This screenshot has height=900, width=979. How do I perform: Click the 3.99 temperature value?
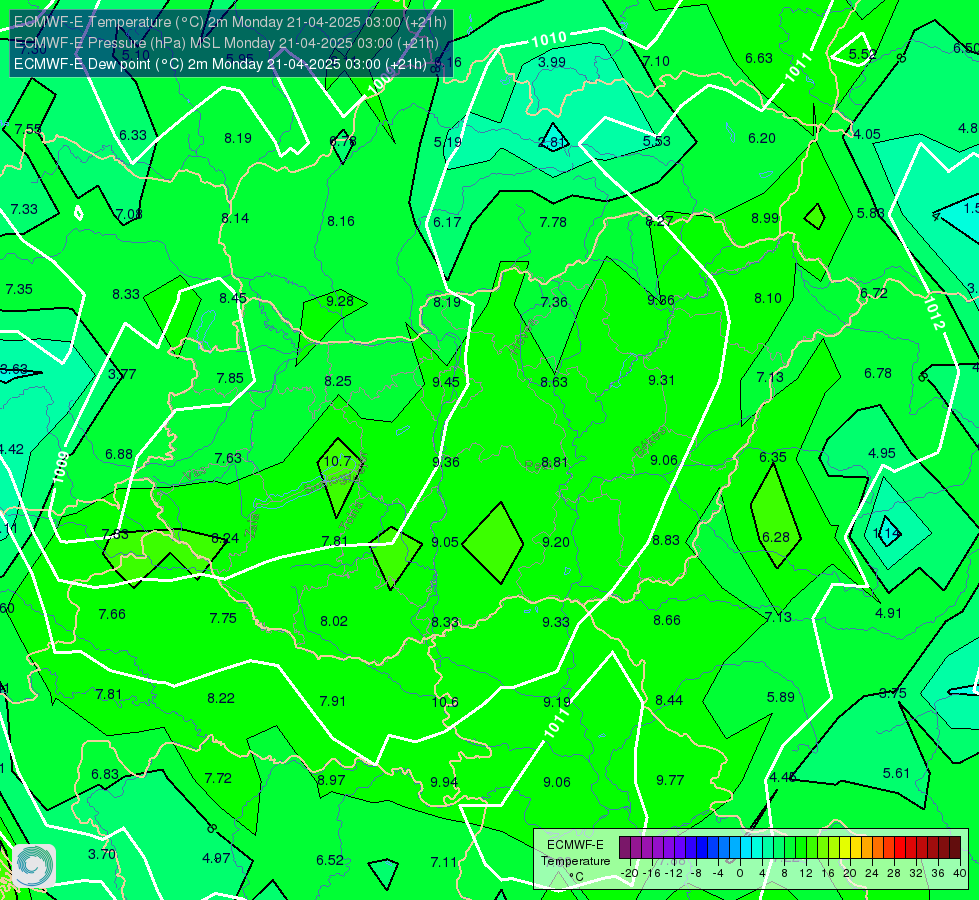[552, 62]
